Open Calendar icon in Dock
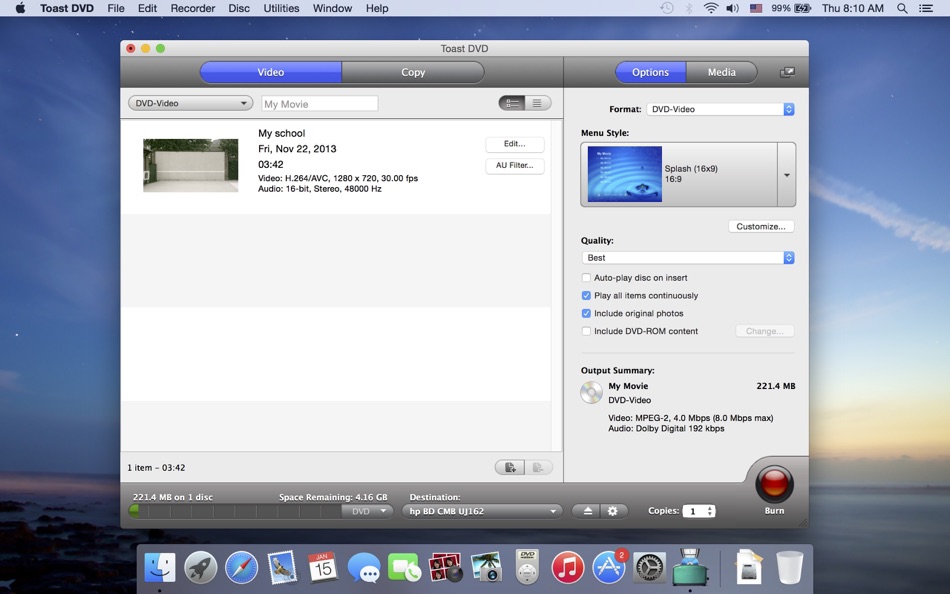This screenshot has height=594, width=950. tap(322, 567)
